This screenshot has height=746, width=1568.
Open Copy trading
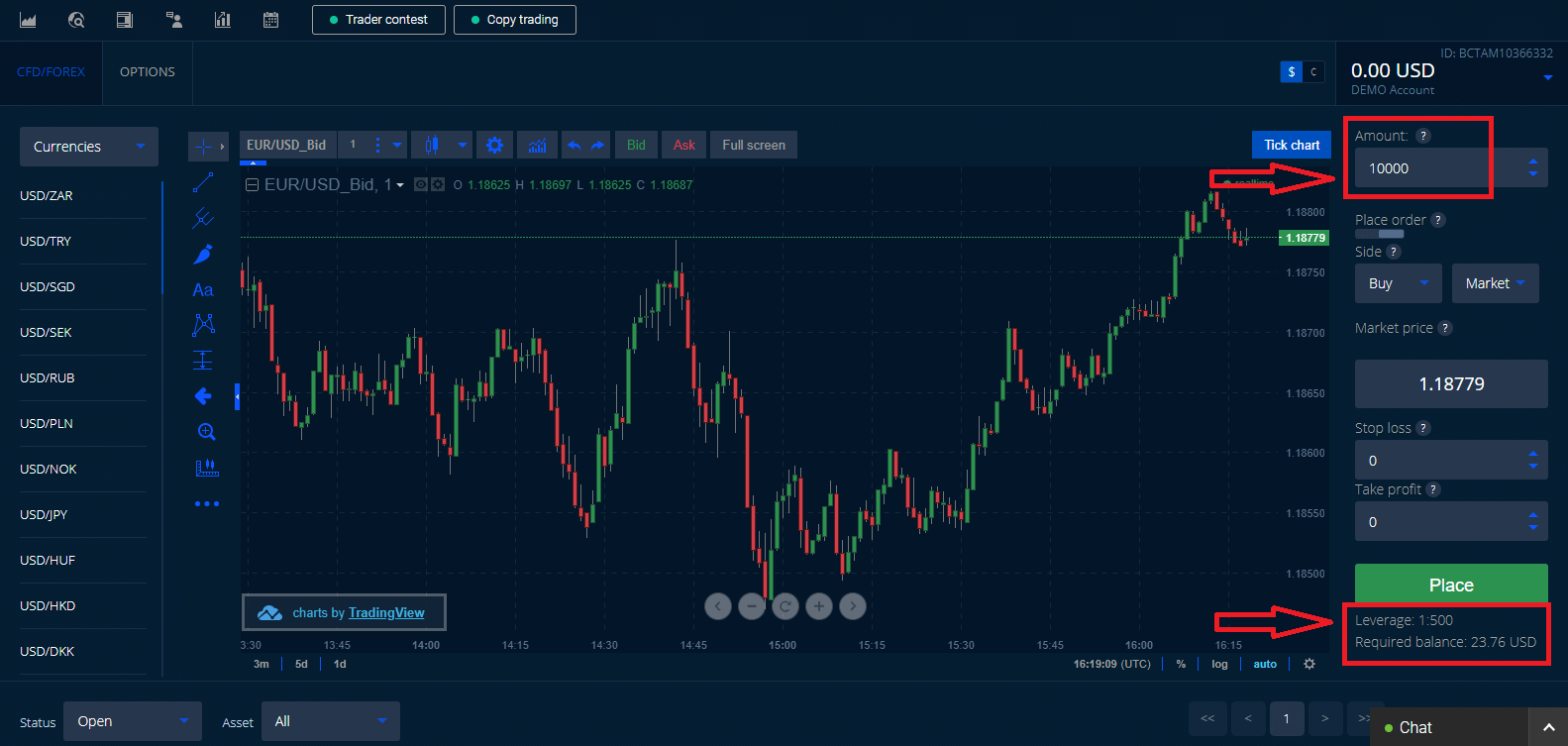(x=514, y=20)
